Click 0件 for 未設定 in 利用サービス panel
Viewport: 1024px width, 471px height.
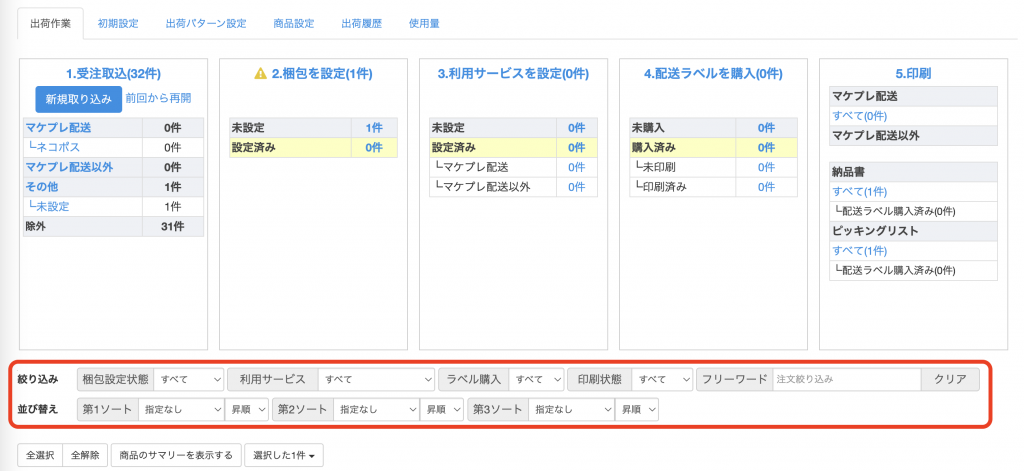tap(577, 128)
